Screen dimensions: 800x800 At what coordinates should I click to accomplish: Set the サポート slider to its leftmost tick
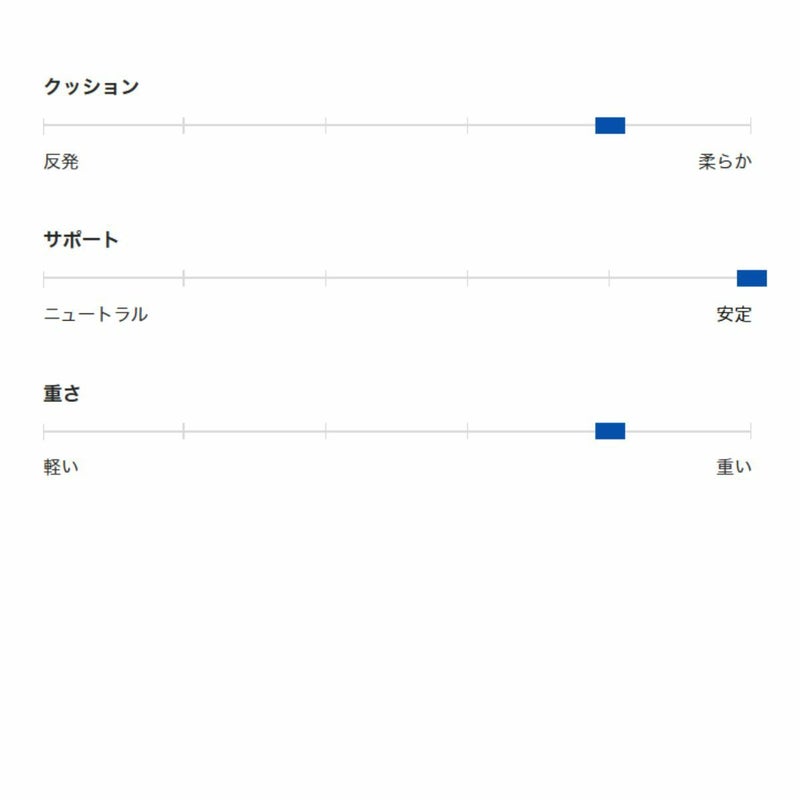[44, 278]
